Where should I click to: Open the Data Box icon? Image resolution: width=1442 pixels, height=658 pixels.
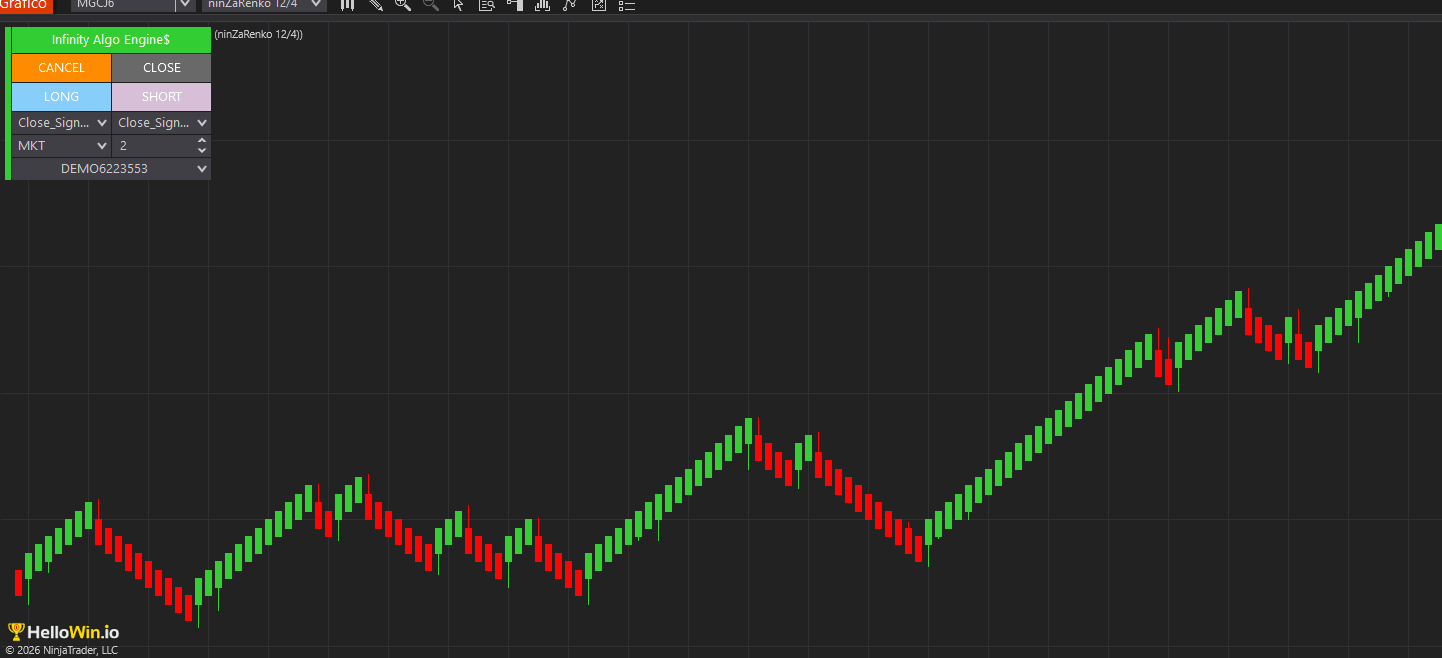click(487, 5)
